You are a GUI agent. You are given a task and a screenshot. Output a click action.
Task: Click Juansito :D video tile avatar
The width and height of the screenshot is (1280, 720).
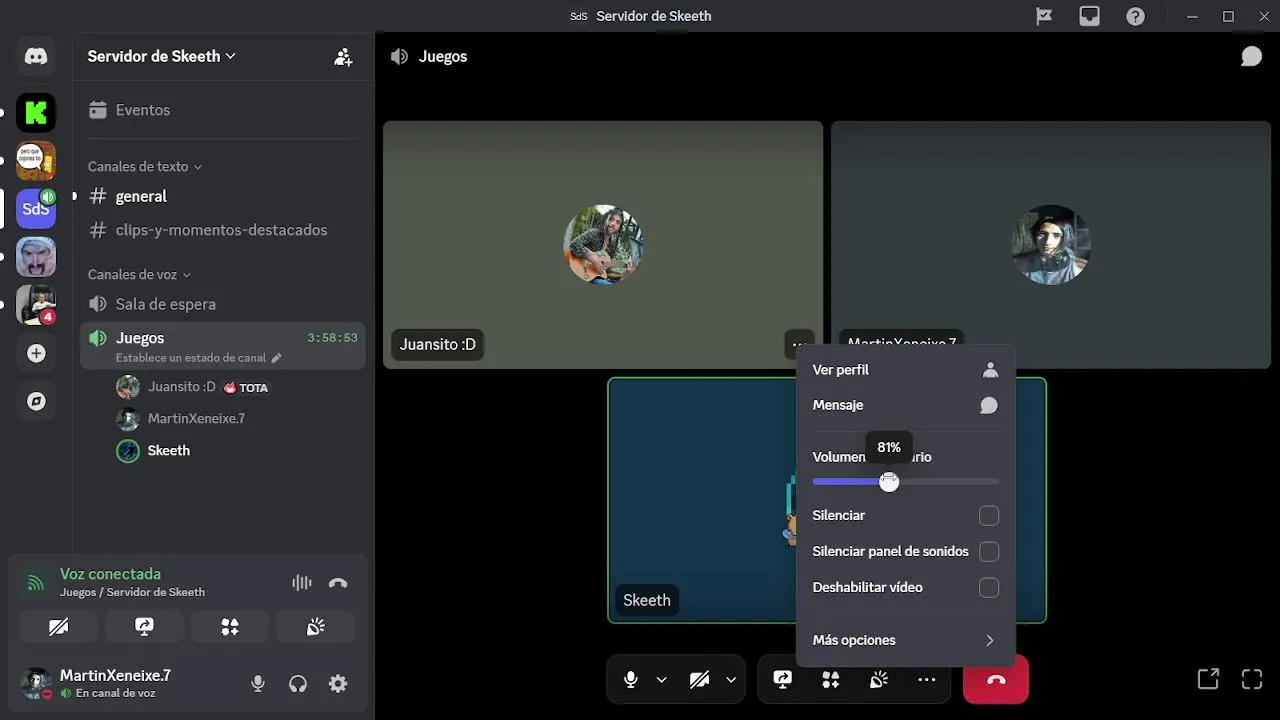pos(603,245)
